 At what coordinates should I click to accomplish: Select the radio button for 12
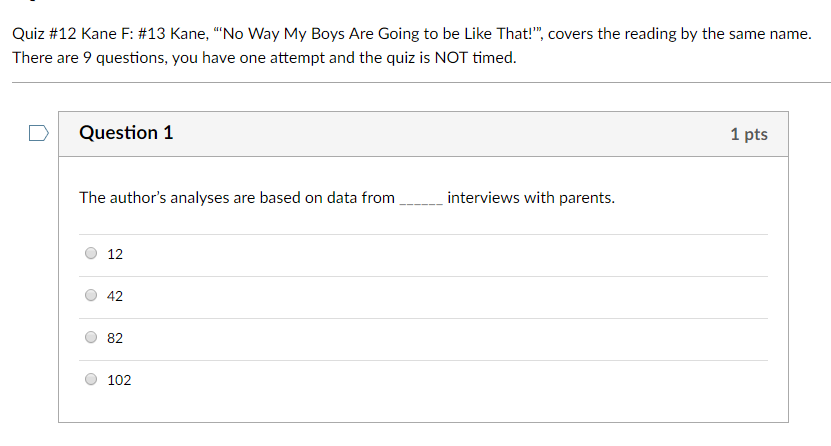(x=91, y=253)
